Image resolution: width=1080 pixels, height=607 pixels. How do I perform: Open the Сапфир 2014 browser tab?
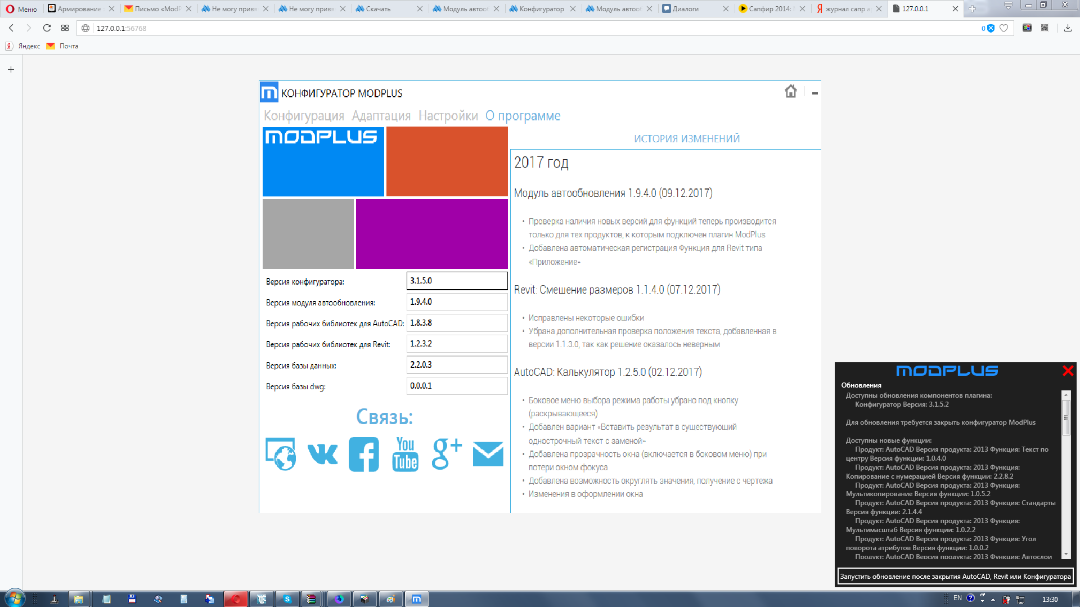pos(772,9)
